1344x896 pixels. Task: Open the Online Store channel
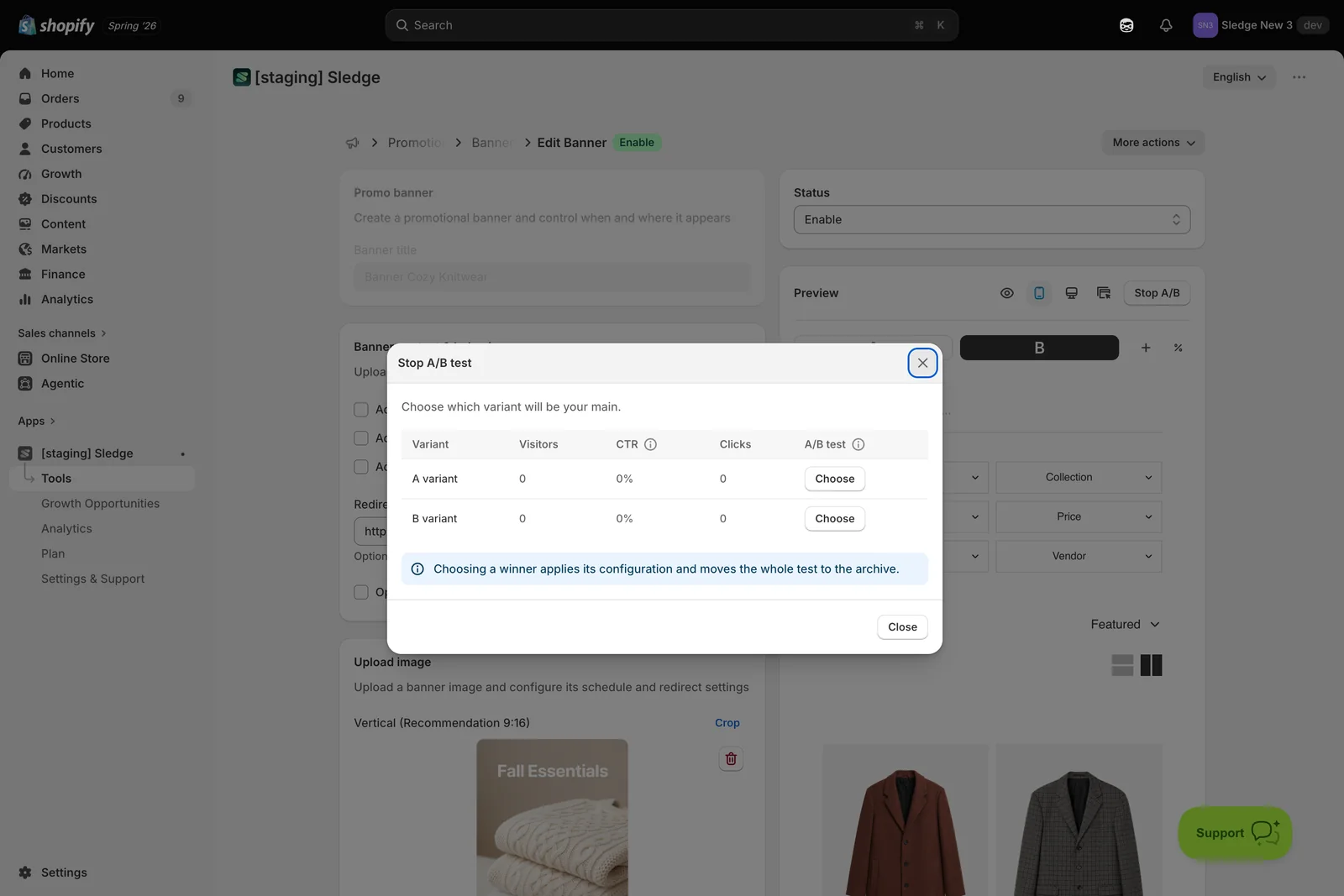(75, 359)
